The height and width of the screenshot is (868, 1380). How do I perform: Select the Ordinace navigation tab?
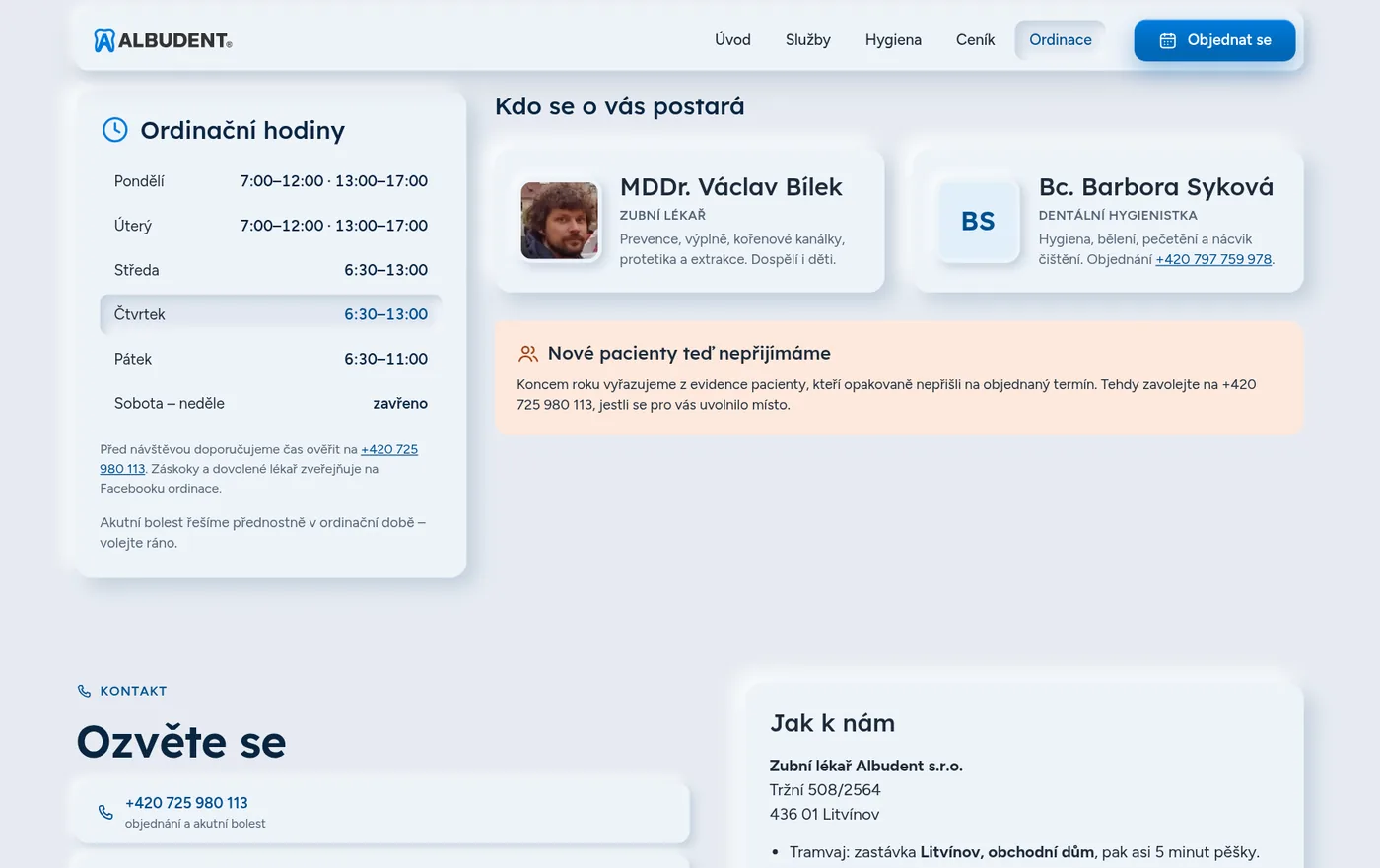tap(1061, 40)
